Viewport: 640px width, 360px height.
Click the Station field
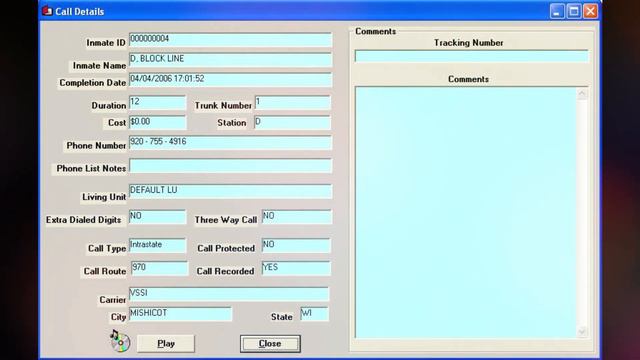click(292, 122)
